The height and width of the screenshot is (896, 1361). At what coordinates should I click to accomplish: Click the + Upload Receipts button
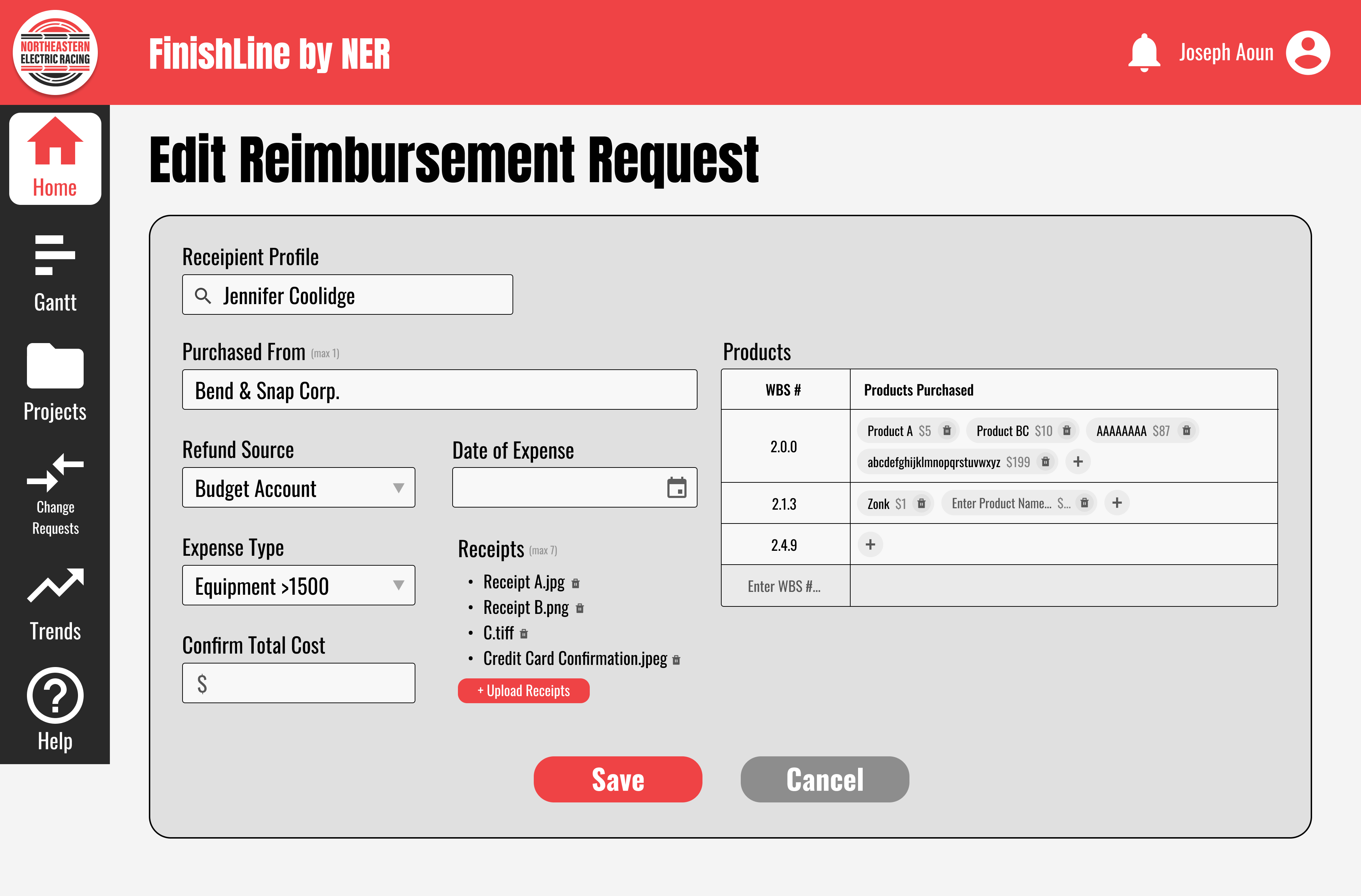pyautogui.click(x=523, y=690)
